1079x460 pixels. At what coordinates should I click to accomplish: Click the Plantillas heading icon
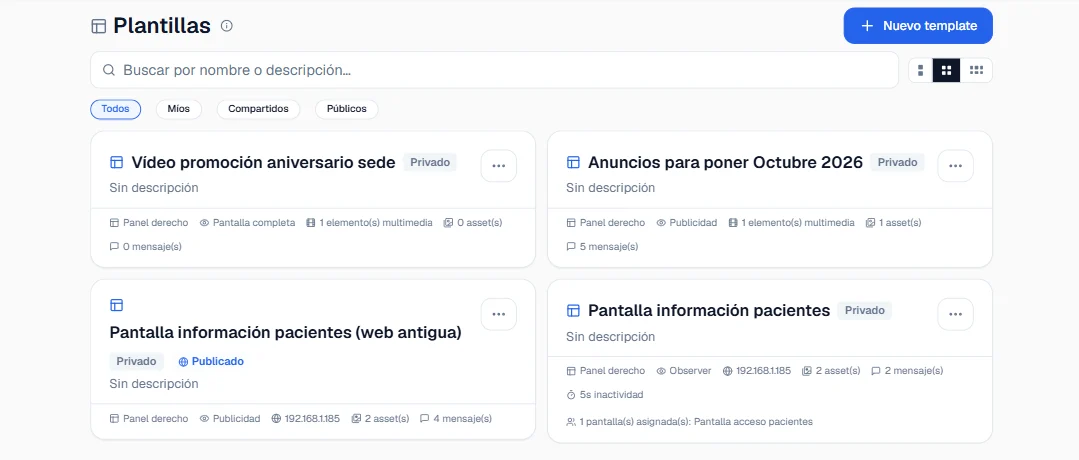tap(98, 26)
